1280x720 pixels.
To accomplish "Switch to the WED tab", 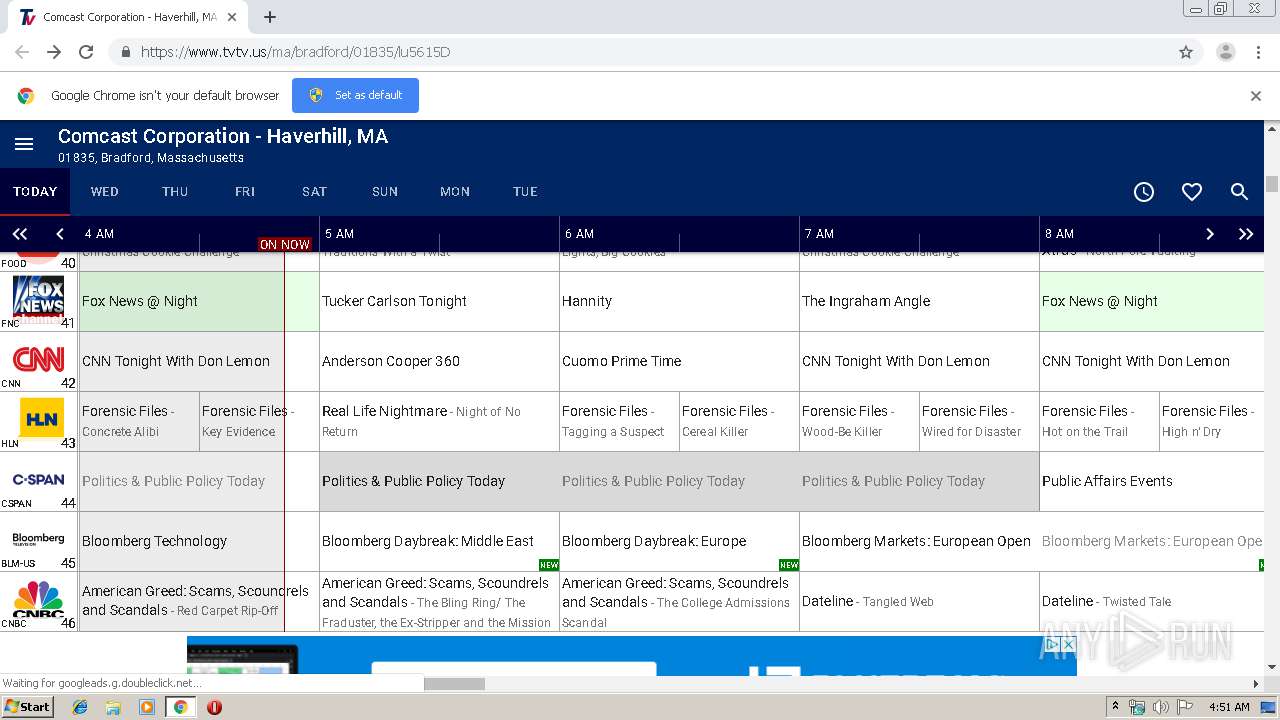I will click(x=105, y=192).
